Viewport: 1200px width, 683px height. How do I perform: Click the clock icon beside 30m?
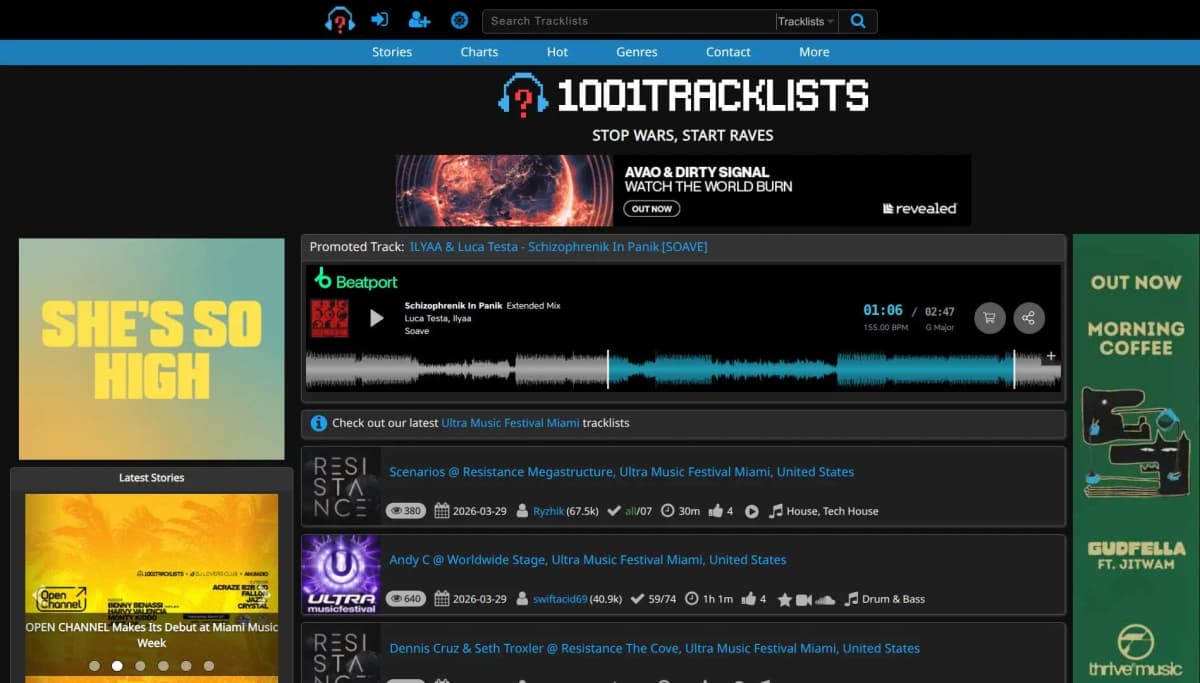(x=668, y=511)
